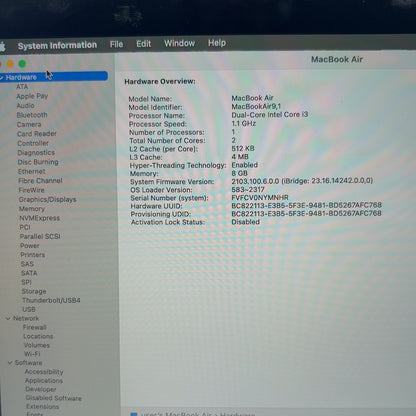Open the Apple menu icon
416x416 pixels.
[2, 46]
